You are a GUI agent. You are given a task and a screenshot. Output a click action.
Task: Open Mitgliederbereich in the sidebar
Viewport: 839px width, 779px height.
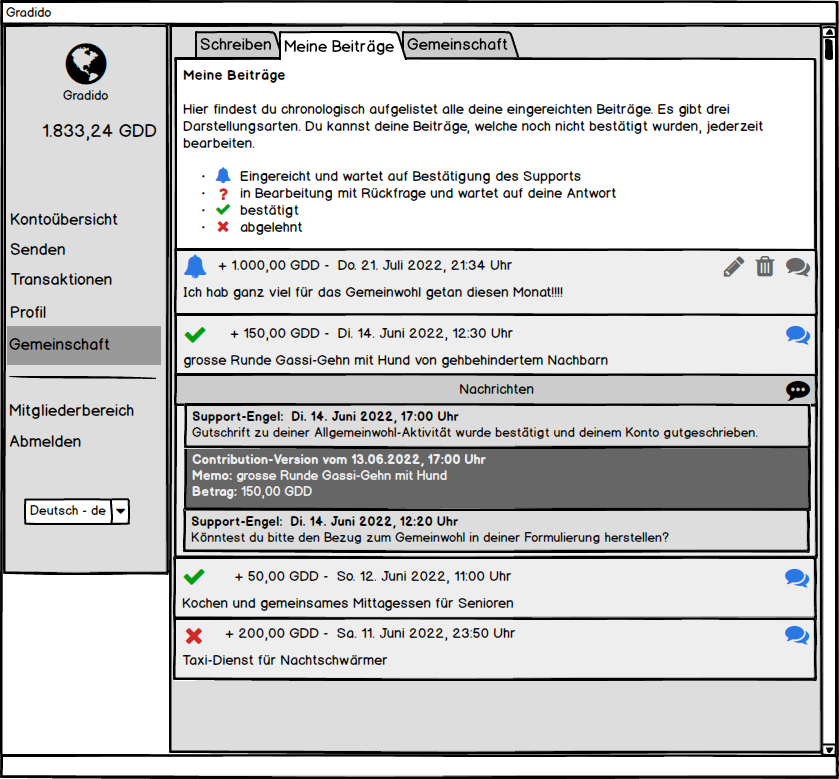tap(71, 410)
